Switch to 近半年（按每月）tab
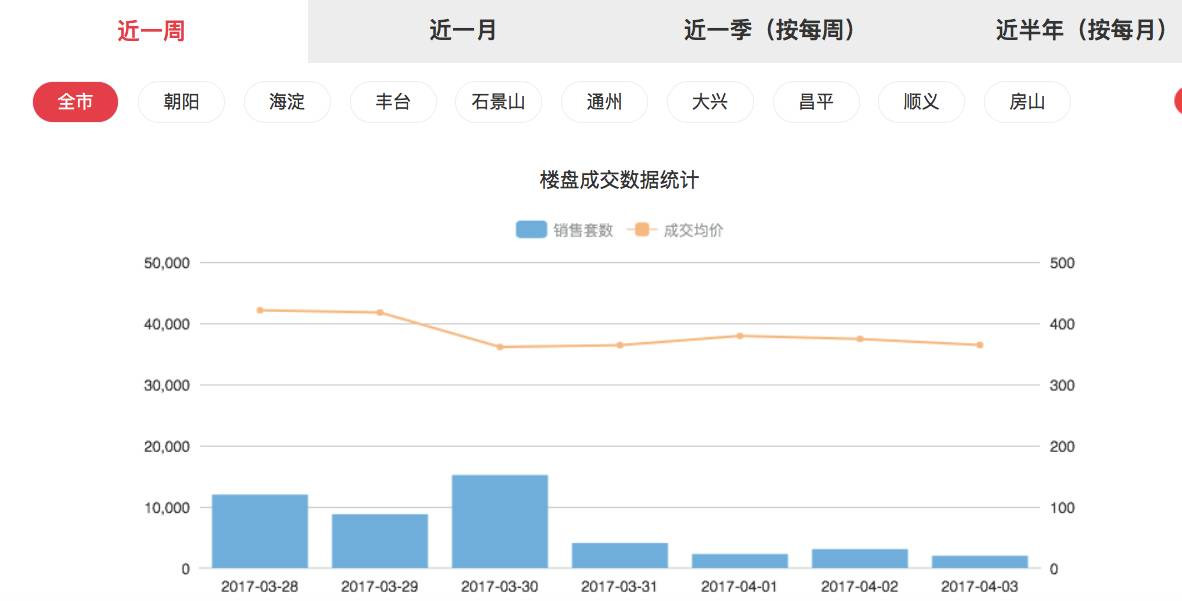Screen dimensions: 1182x601 click(x=1082, y=31)
